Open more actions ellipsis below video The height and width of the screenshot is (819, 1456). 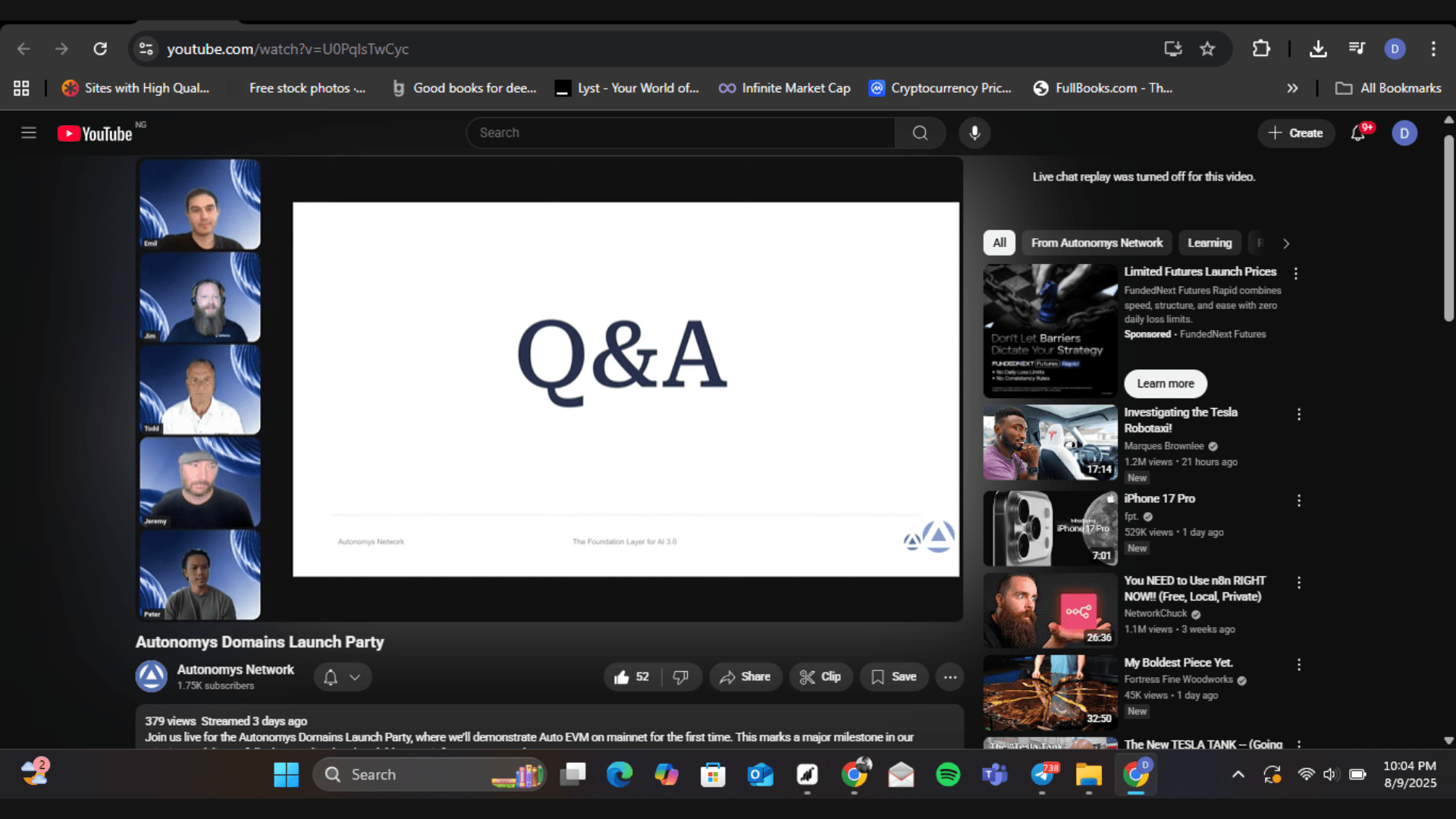click(x=949, y=676)
